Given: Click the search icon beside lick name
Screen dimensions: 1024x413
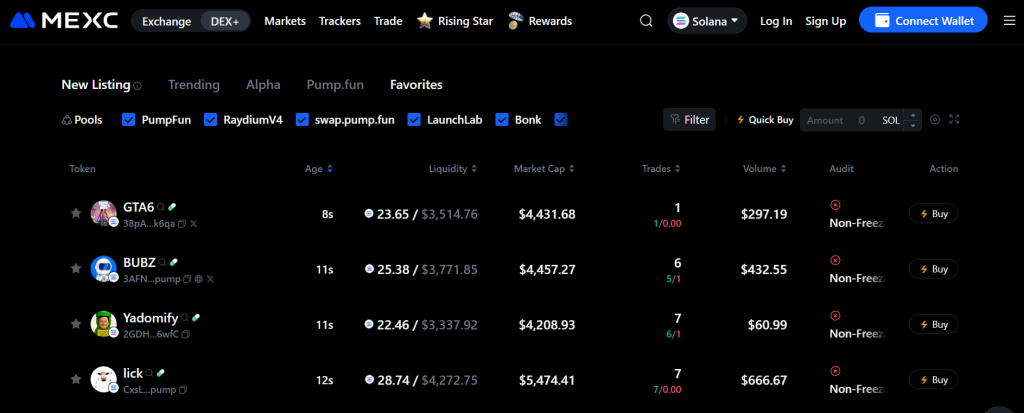Looking at the screenshot, I should pos(150,373).
